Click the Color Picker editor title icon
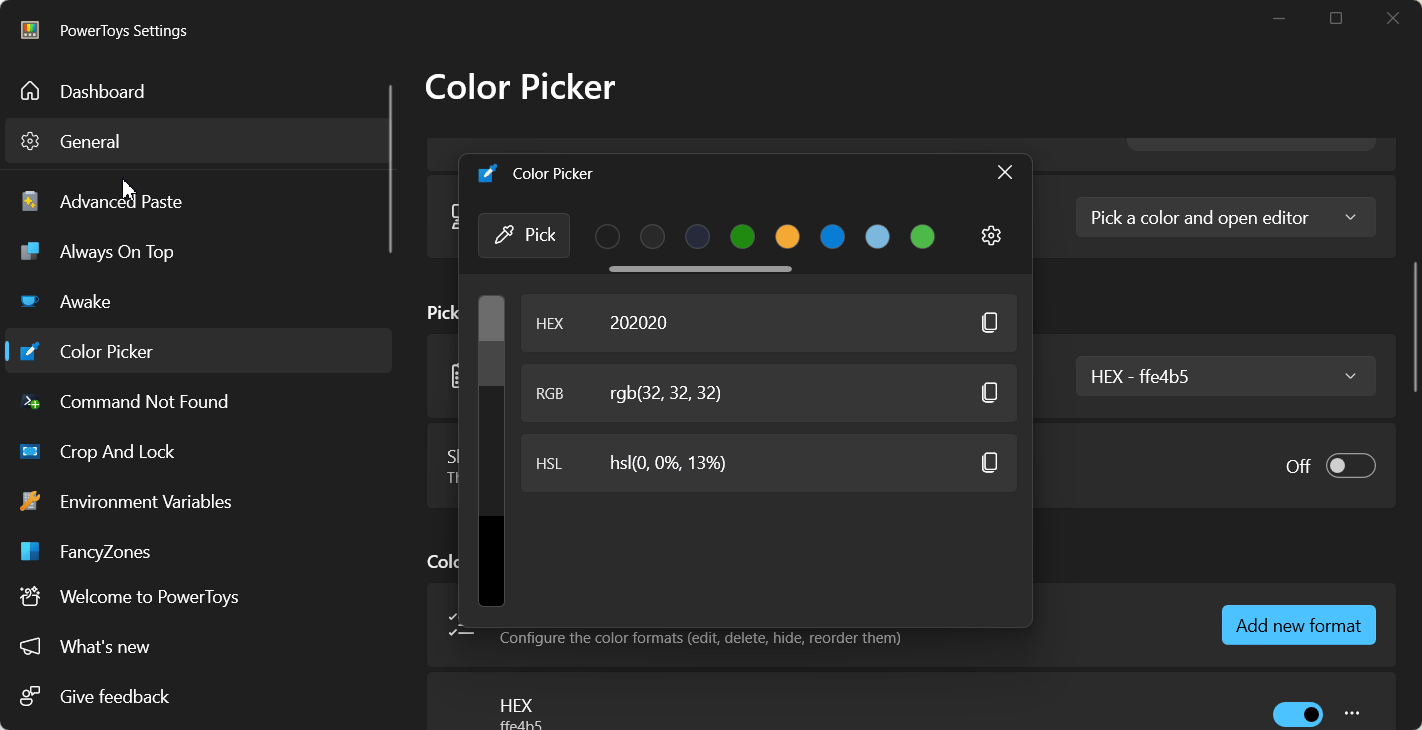 [x=487, y=173]
